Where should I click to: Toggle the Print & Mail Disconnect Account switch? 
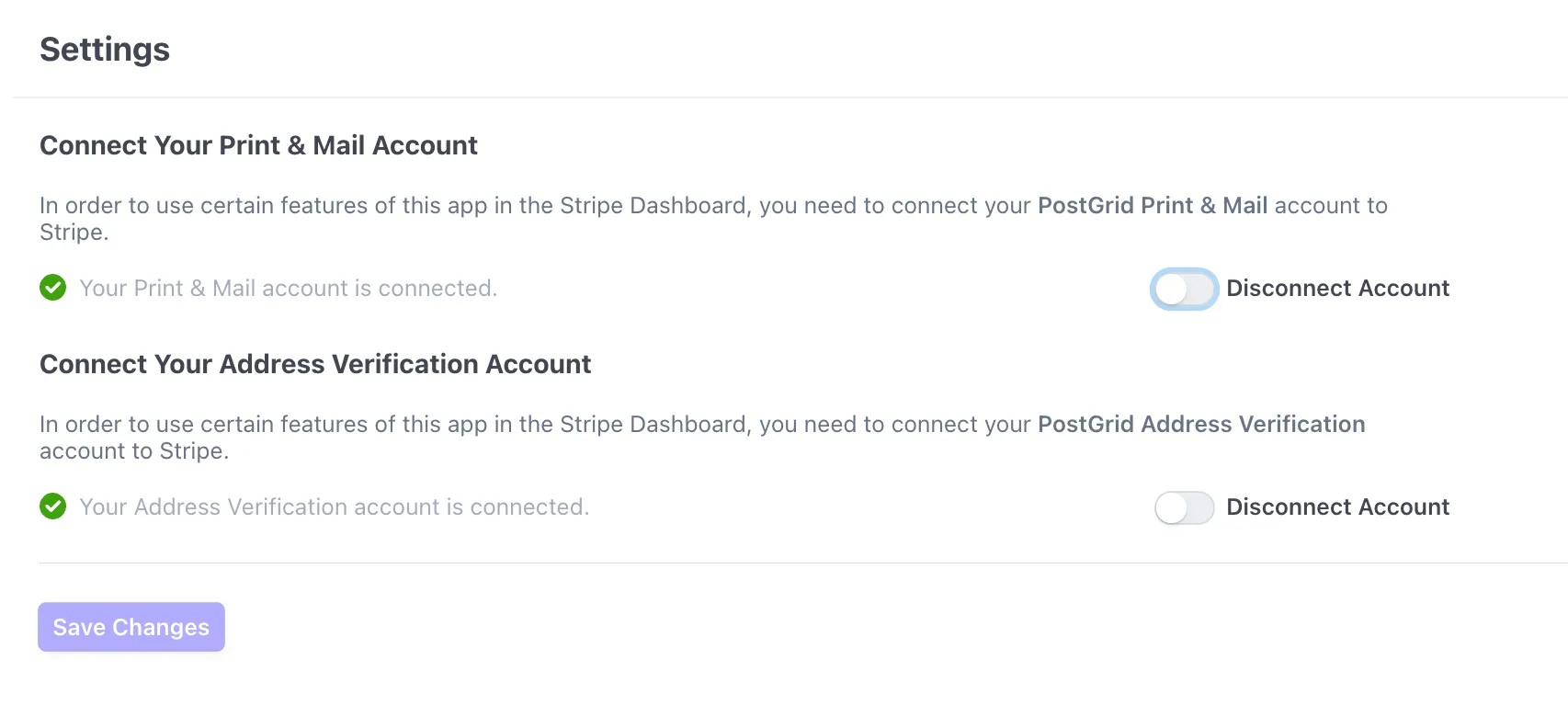(x=1184, y=289)
